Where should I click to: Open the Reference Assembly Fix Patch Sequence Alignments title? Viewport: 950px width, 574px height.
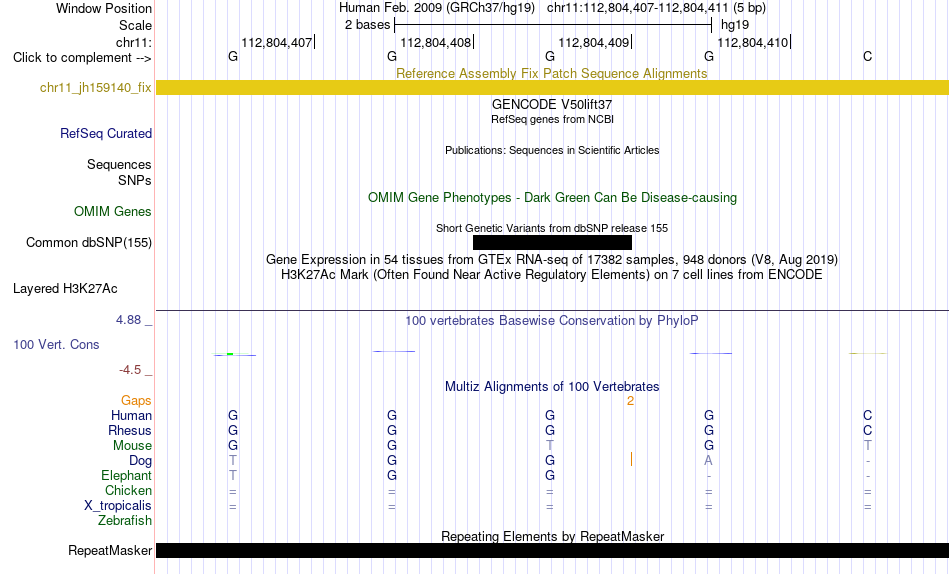click(551, 73)
